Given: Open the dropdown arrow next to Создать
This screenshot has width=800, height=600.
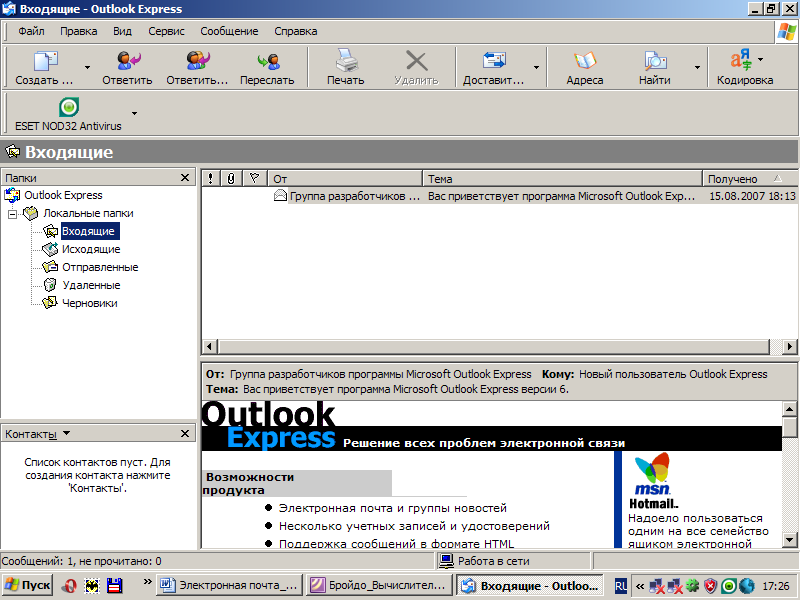Looking at the screenshot, I should coord(87,67).
